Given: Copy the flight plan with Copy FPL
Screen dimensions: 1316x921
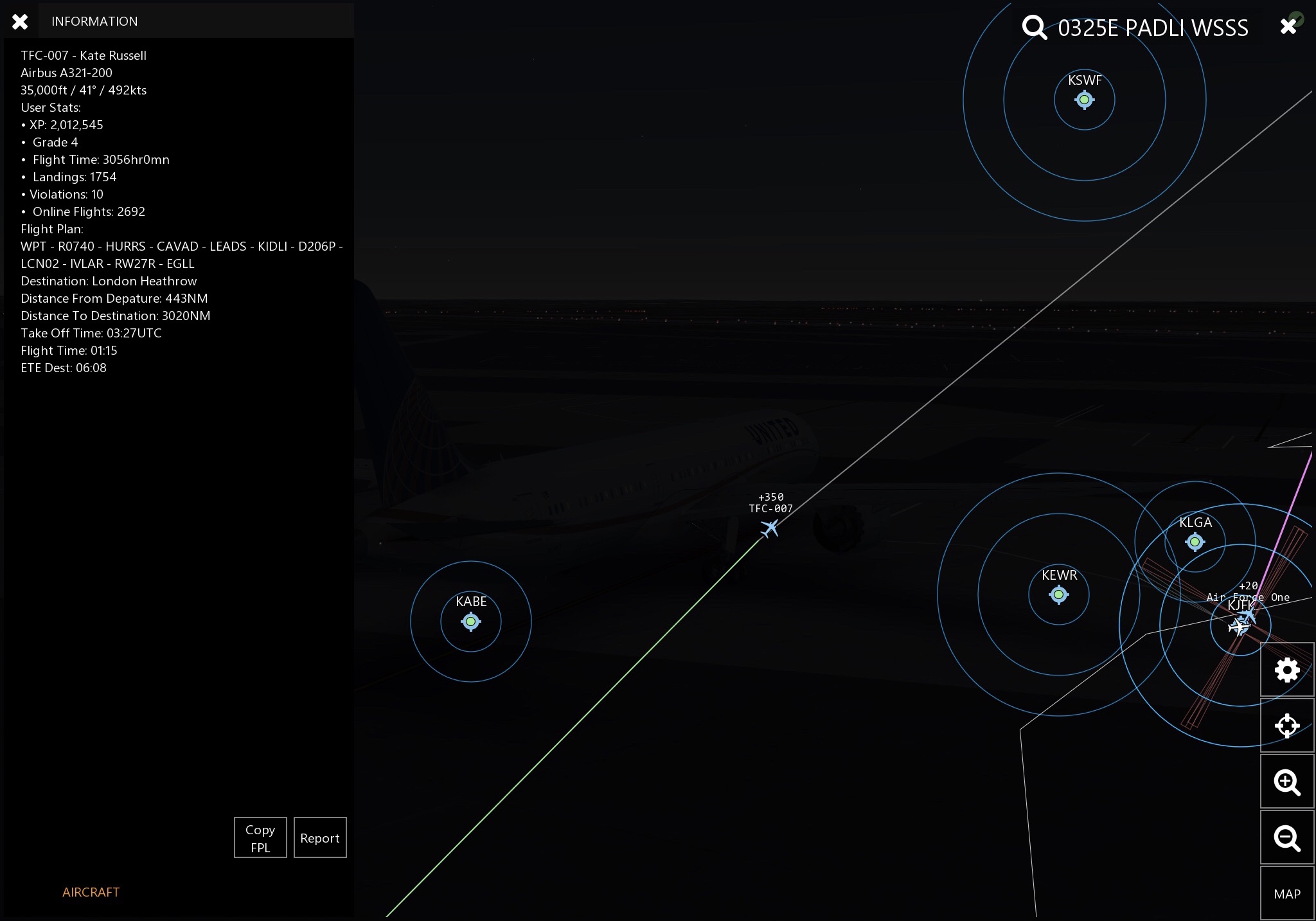Looking at the screenshot, I should click(x=260, y=838).
